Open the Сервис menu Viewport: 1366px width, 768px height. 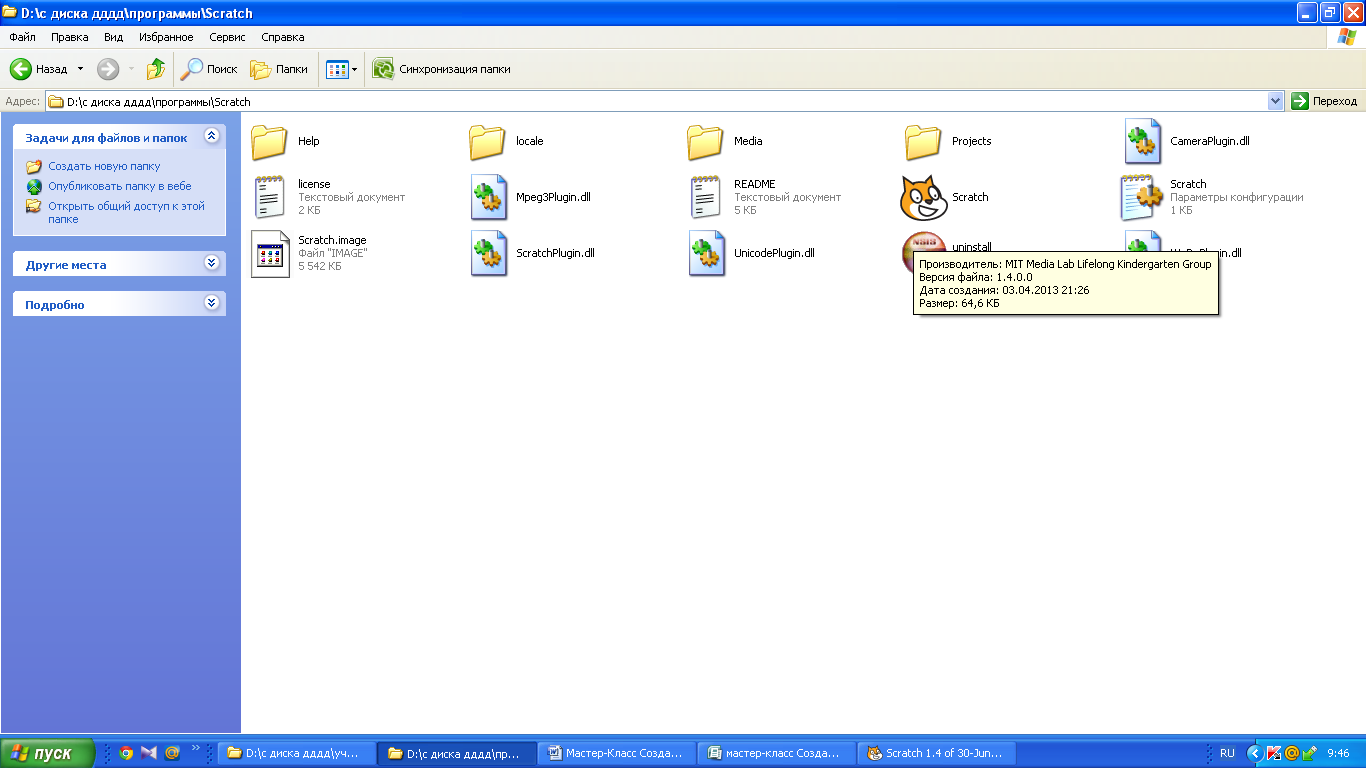227,37
